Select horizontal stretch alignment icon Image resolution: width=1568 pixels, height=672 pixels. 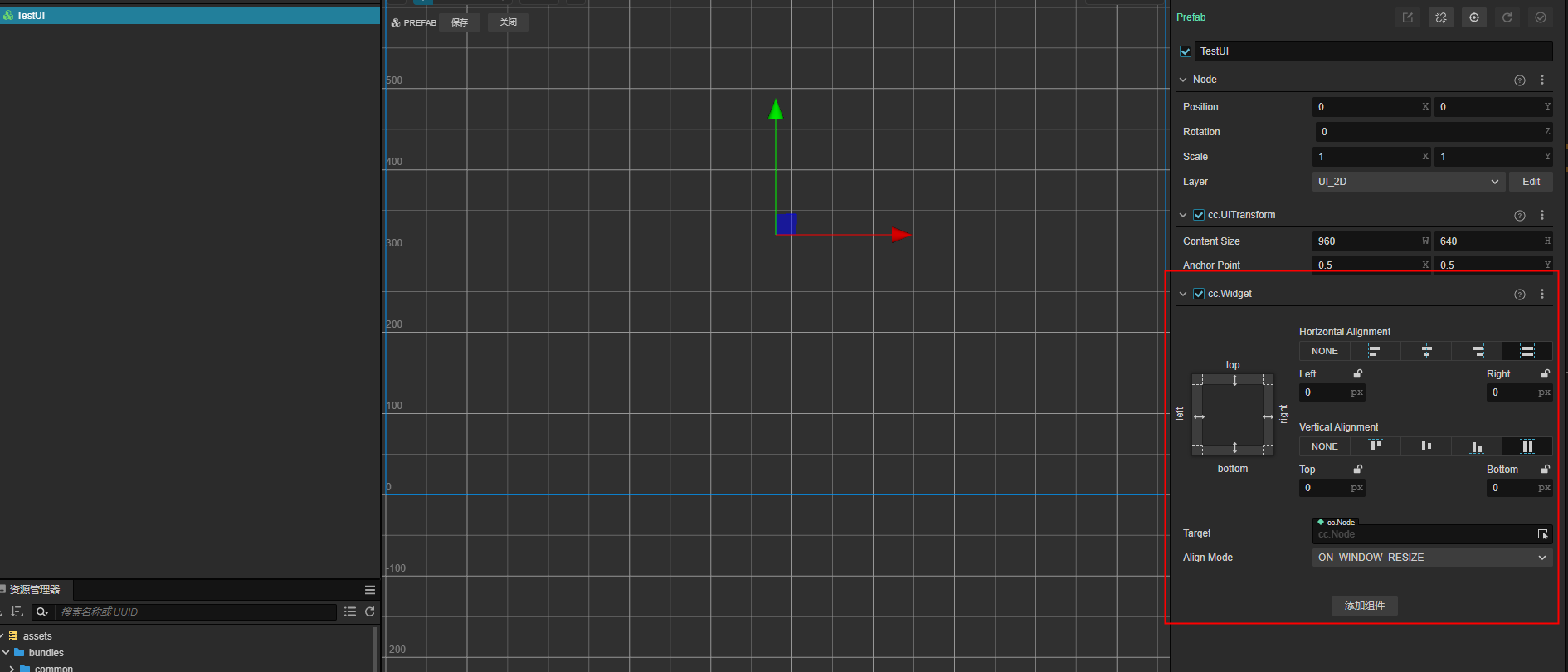click(1527, 351)
